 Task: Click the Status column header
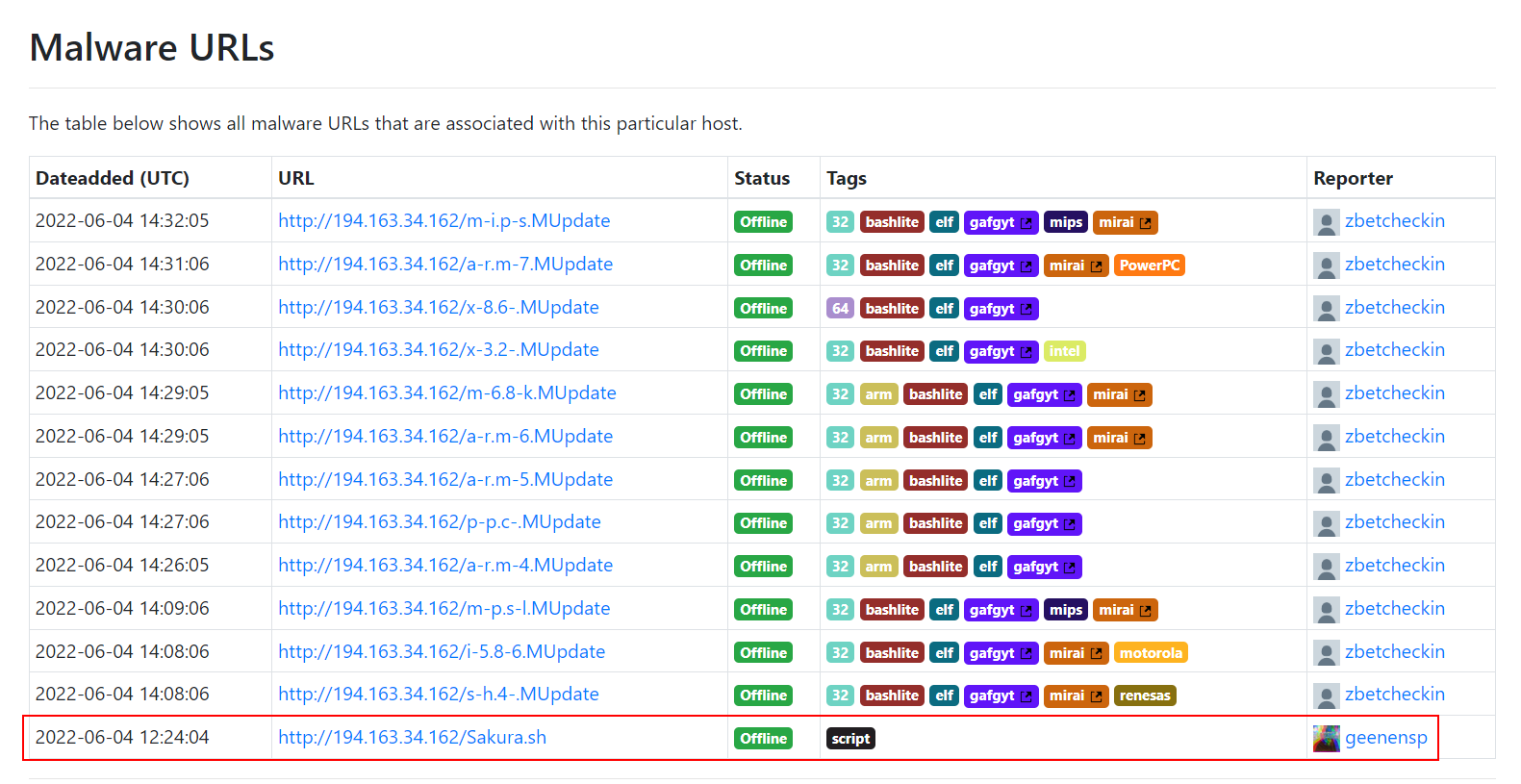[762, 178]
